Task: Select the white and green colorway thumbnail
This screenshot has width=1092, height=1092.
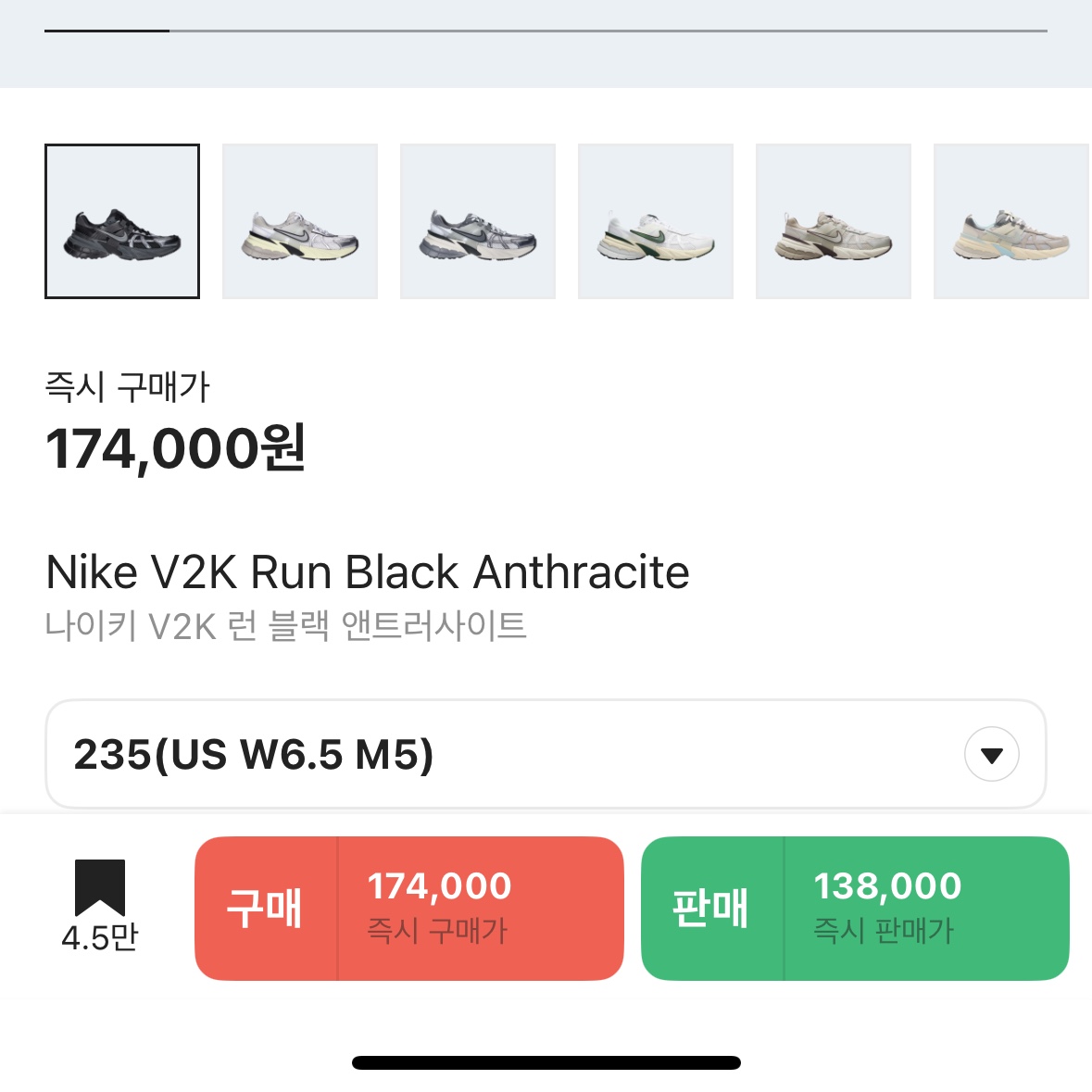Action: [655, 220]
